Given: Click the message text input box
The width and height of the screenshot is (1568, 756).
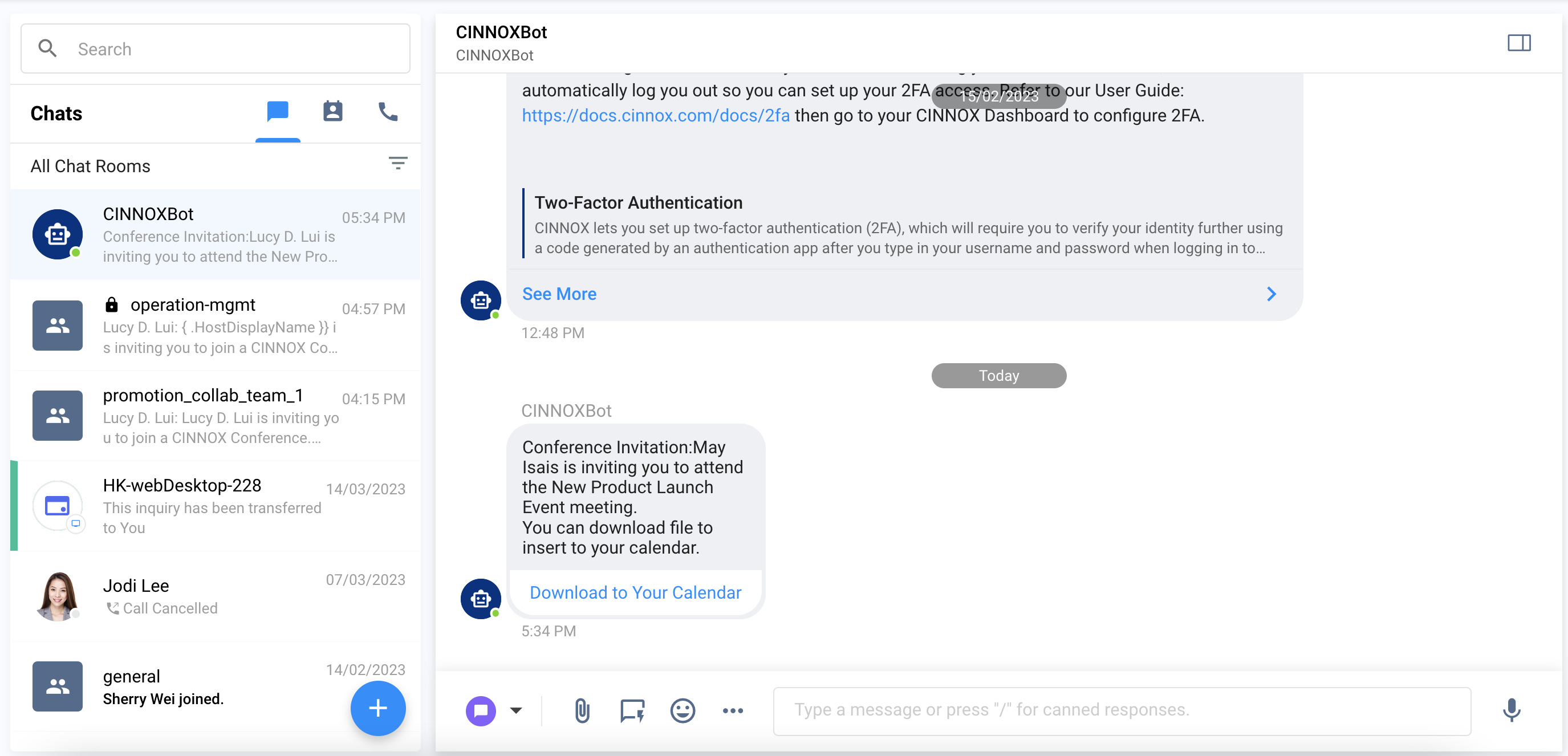Looking at the screenshot, I should 1121,710.
